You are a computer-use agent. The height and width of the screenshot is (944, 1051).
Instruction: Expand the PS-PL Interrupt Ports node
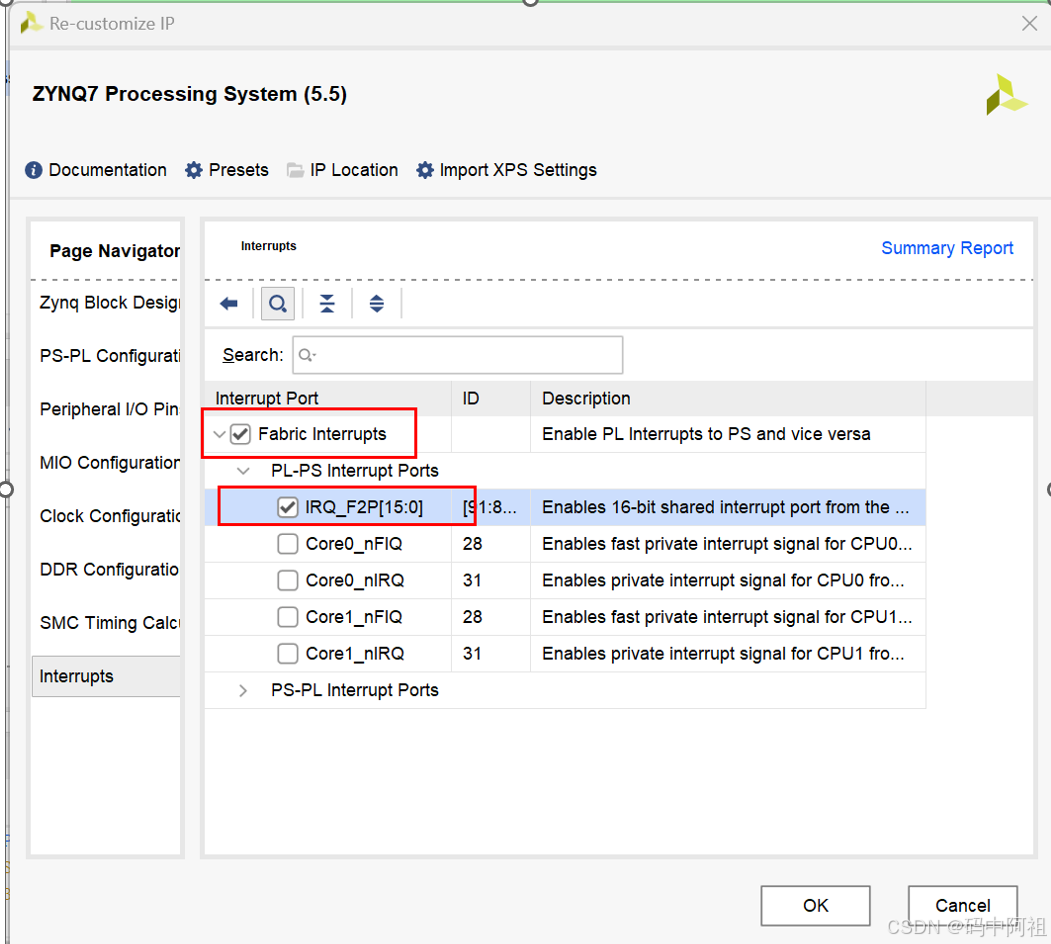pyautogui.click(x=243, y=691)
